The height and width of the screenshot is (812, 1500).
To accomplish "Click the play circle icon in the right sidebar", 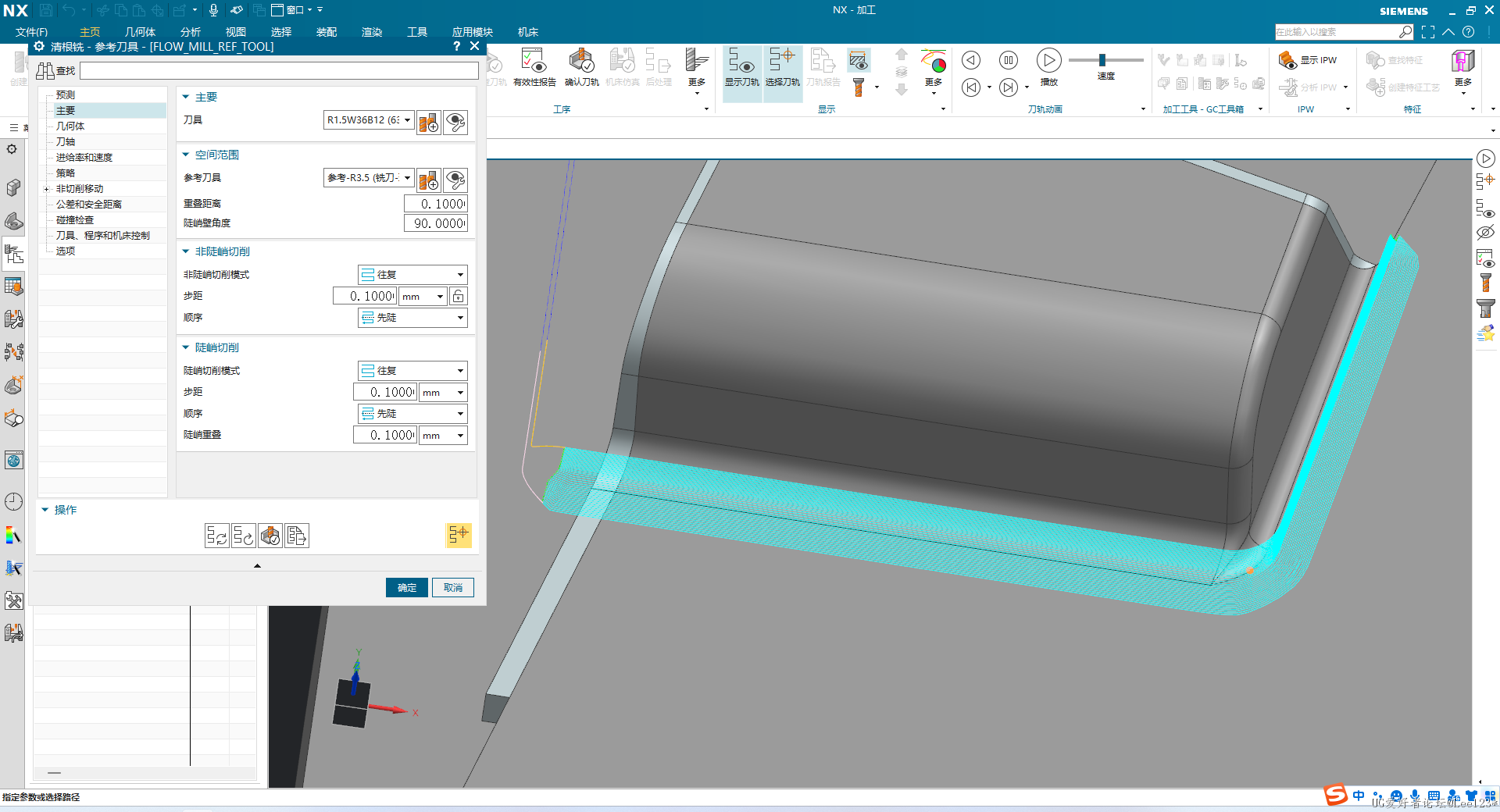I will click(1485, 158).
